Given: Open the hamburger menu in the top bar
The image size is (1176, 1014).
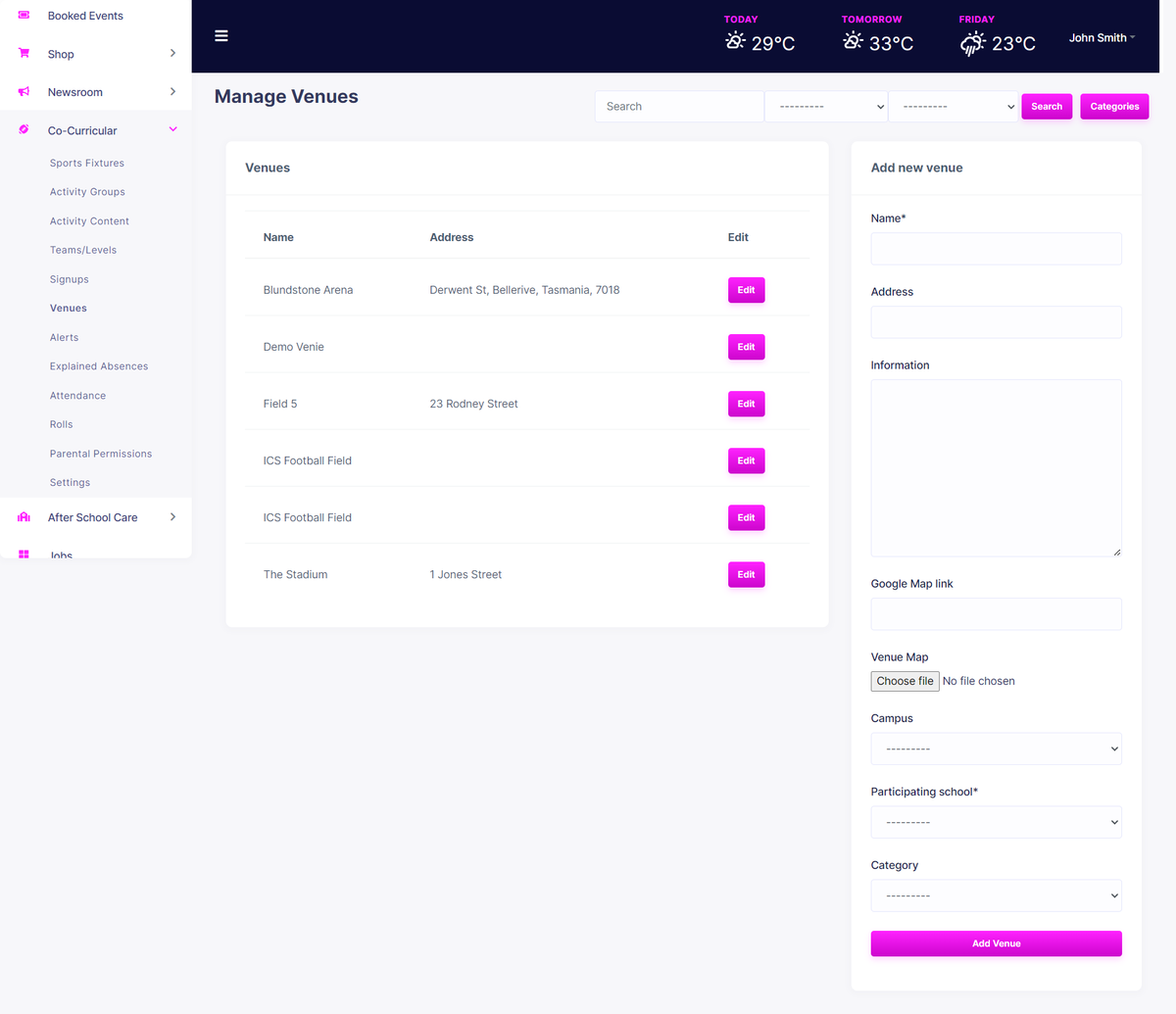Looking at the screenshot, I should point(221,35).
